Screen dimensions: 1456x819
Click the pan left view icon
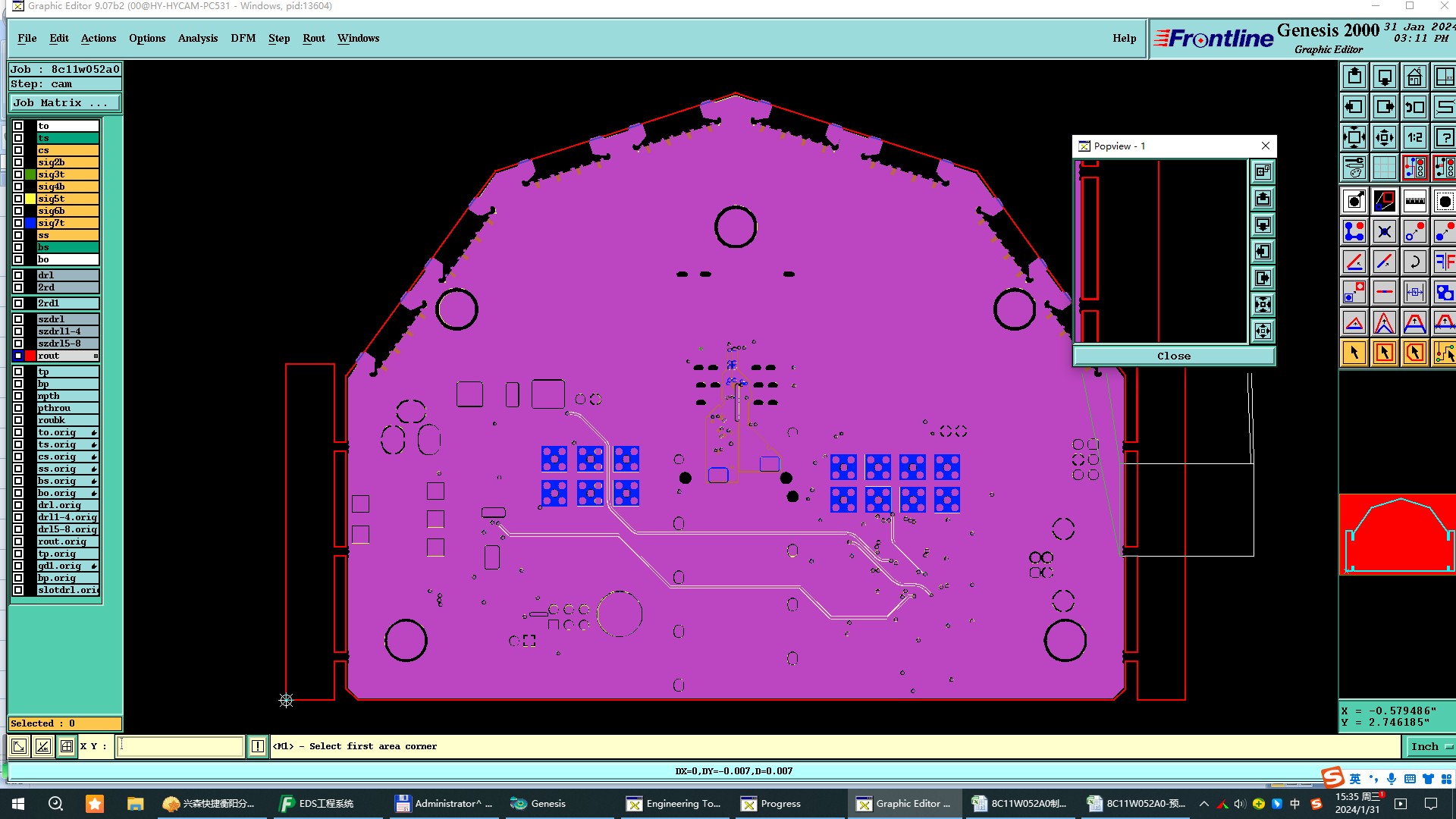point(1354,107)
